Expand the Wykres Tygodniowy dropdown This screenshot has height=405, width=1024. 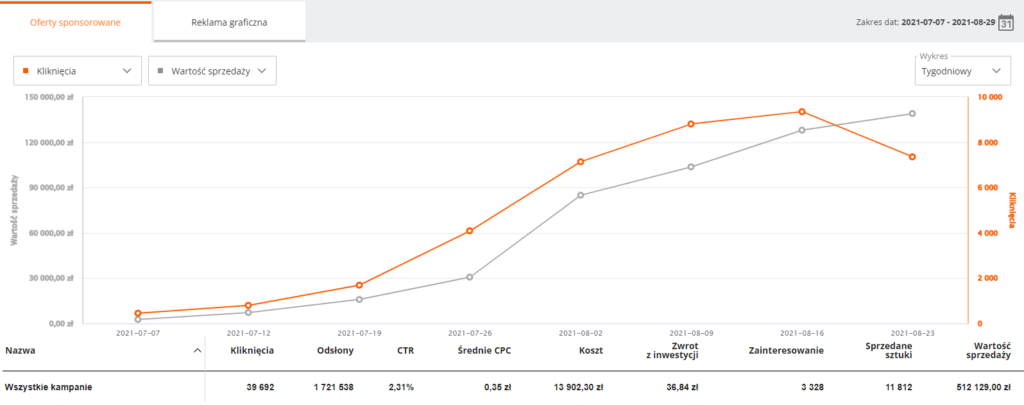(959, 71)
